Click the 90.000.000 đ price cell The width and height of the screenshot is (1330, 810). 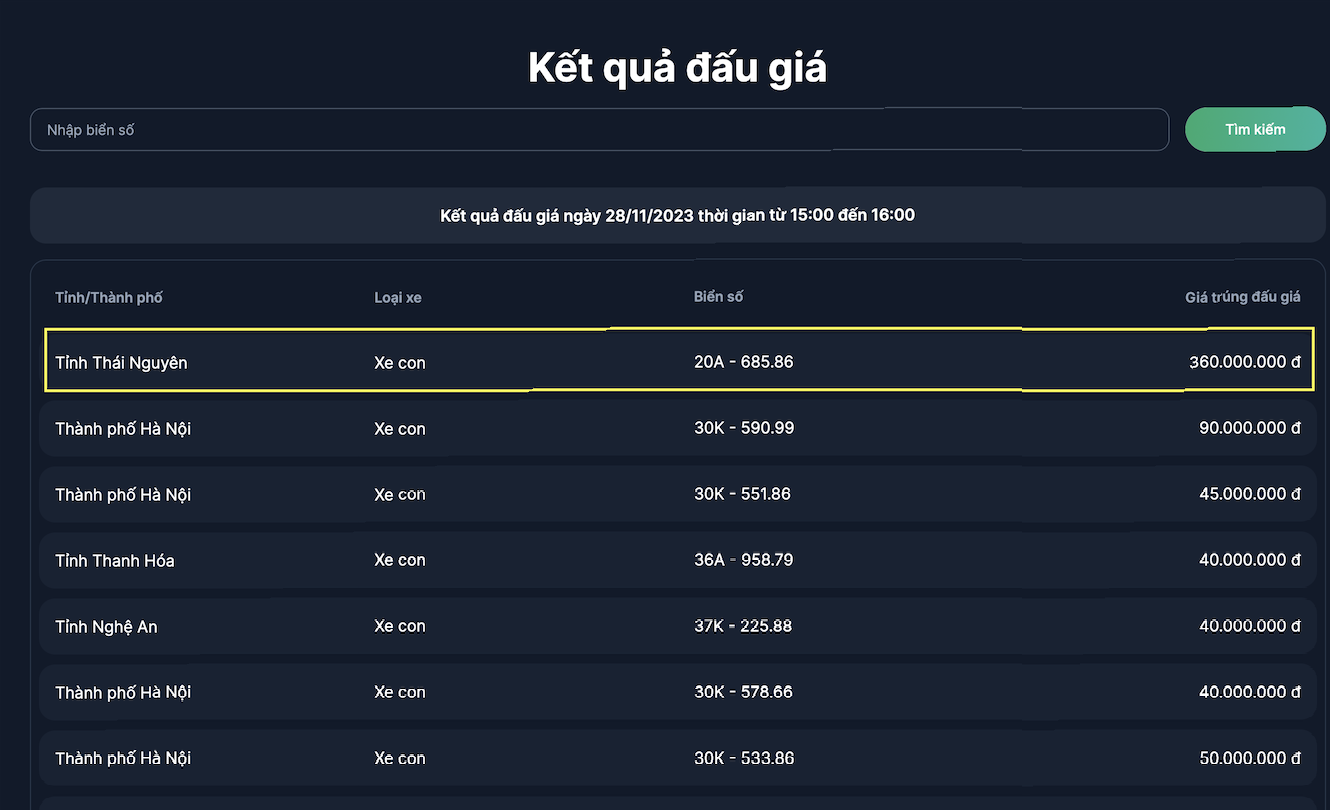[x=1249, y=428]
